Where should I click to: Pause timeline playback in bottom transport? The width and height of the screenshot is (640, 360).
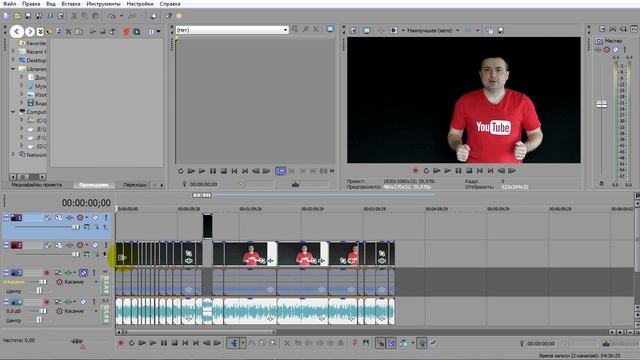[164, 343]
